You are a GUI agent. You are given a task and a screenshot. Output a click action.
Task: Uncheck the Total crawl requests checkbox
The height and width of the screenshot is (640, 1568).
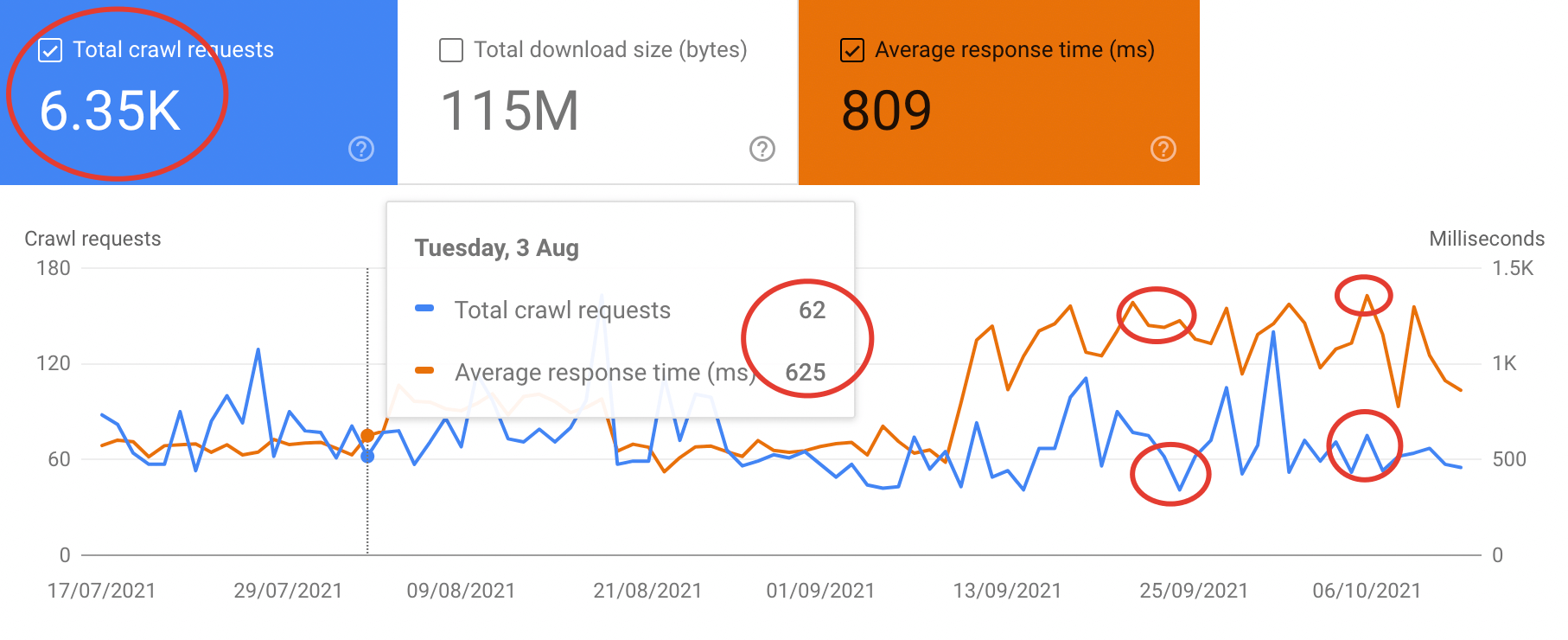point(50,50)
